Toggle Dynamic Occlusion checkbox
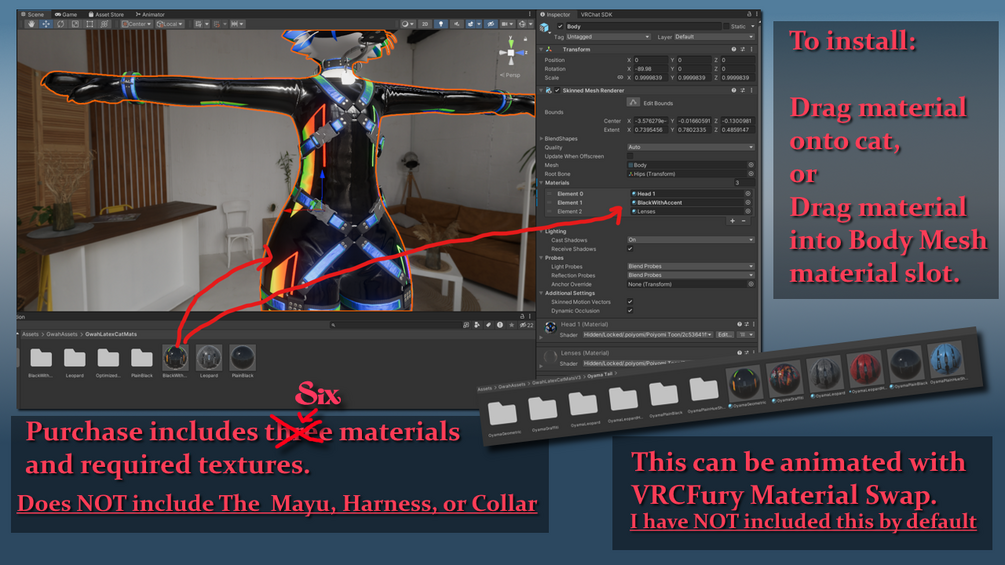 (630, 311)
